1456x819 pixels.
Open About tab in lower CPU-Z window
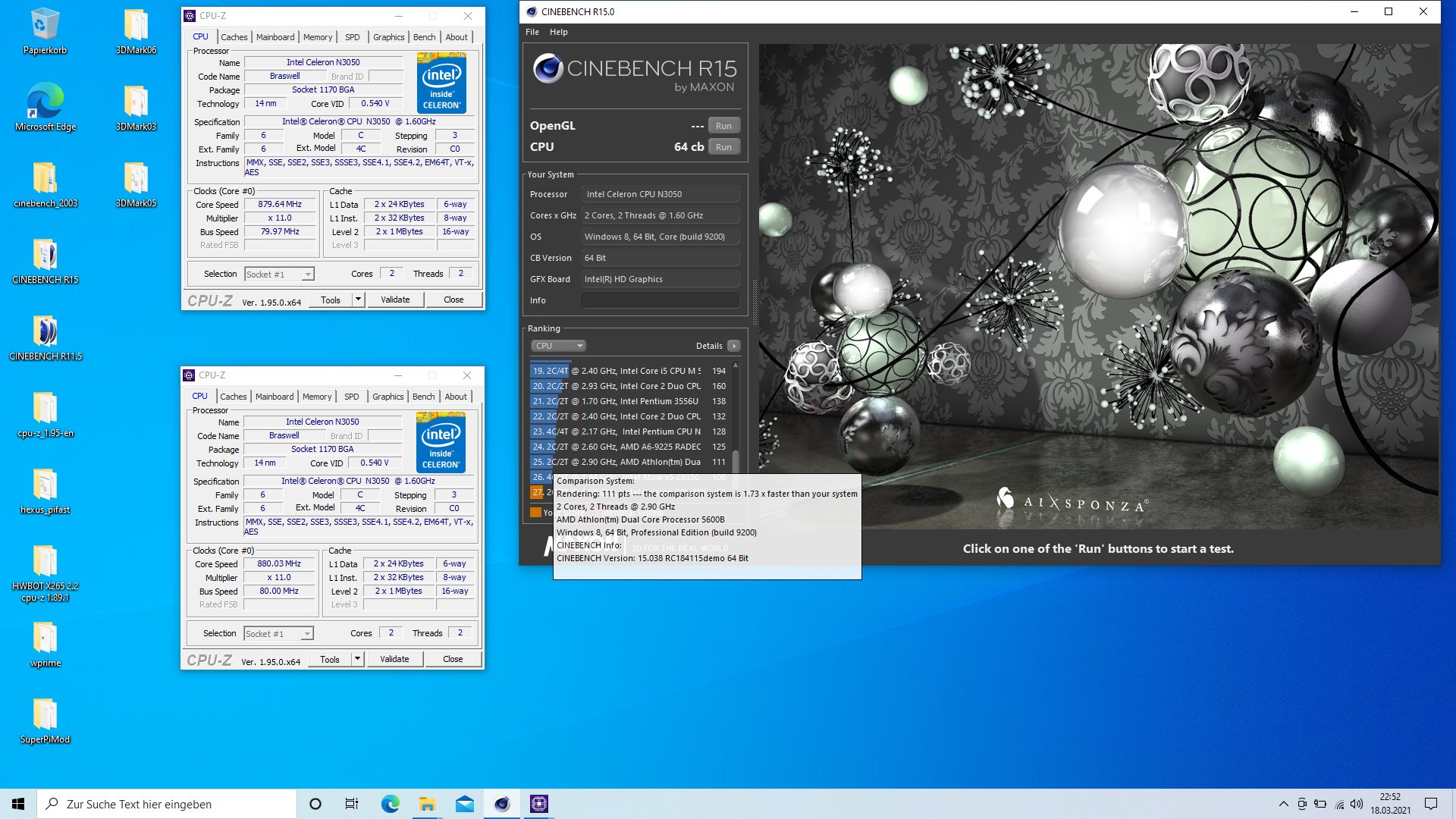[456, 397]
